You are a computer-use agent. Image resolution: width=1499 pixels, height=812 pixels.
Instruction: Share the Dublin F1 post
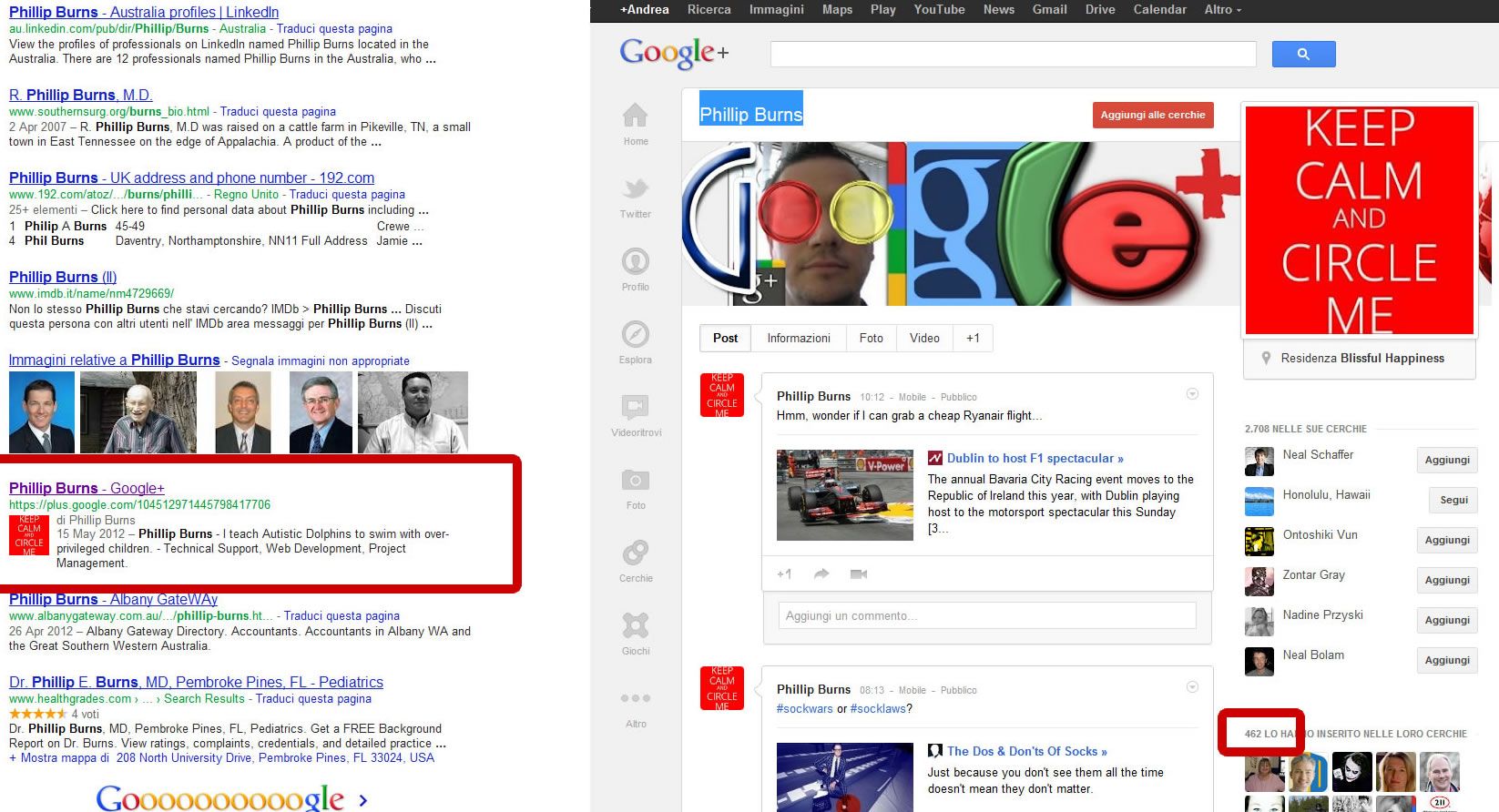coord(821,574)
